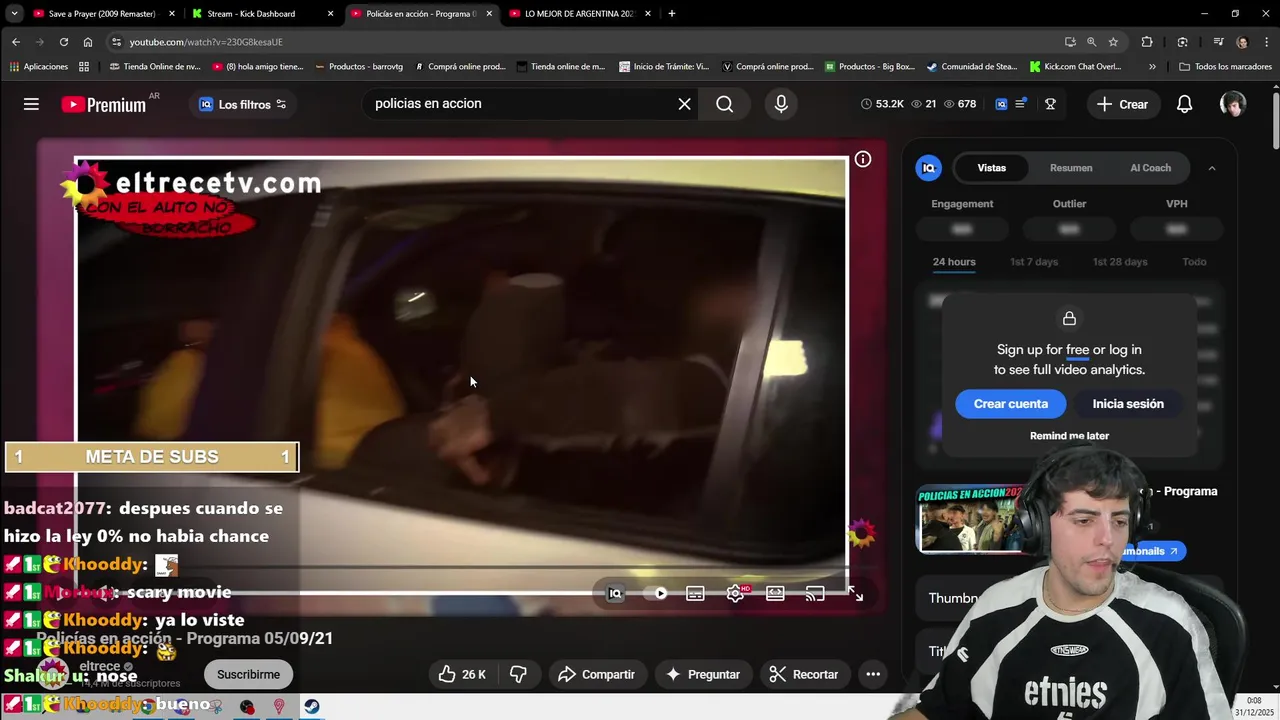Open Aplicaciones bookmarks shortcut
The image size is (1280, 720).
(39, 67)
